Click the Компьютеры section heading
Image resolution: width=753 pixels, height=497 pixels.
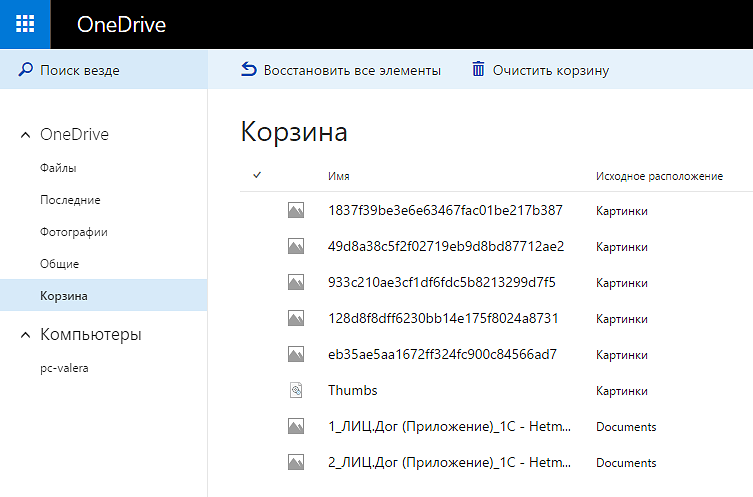(91, 334)
